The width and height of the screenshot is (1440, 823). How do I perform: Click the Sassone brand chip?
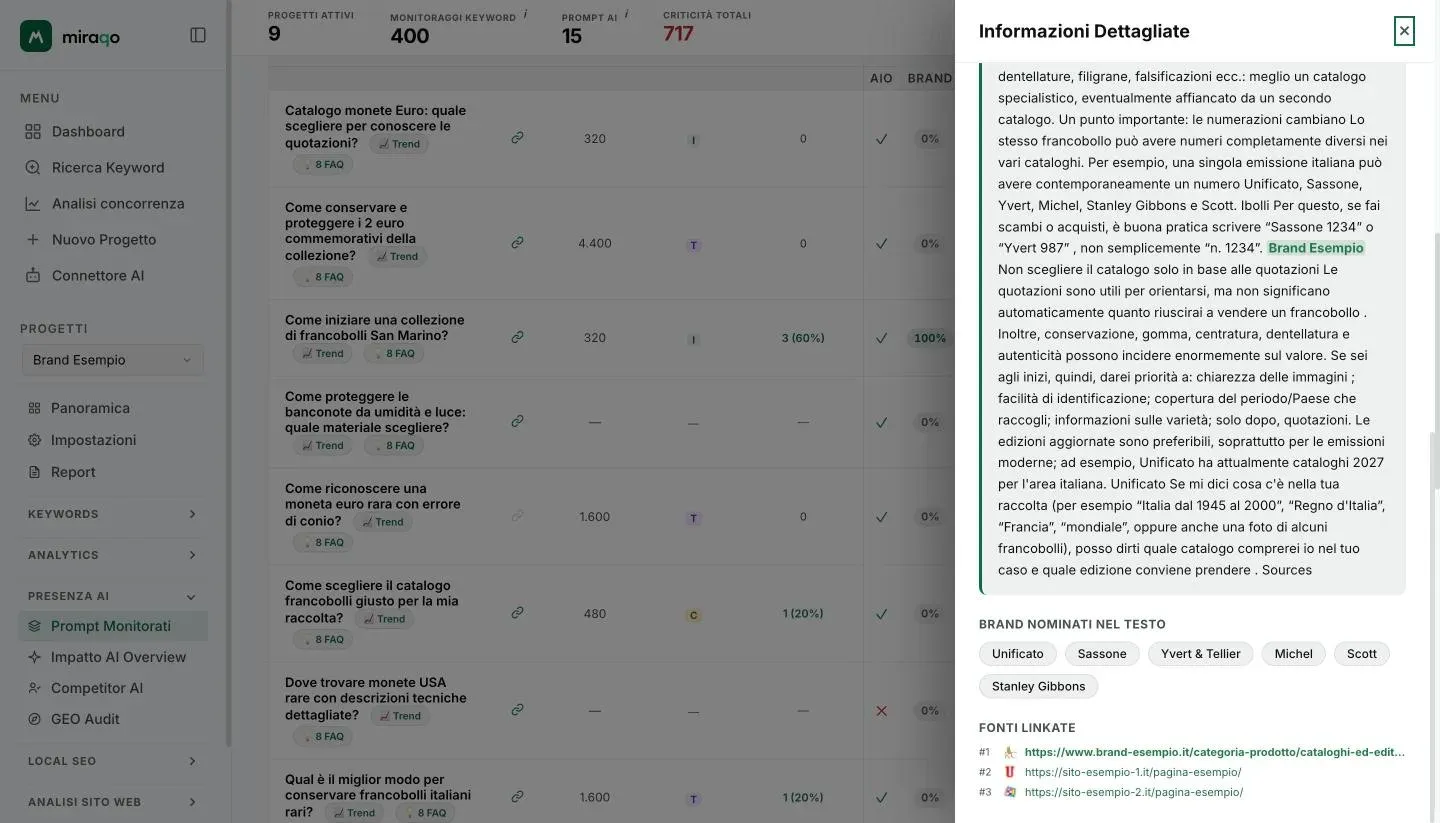click(1102, 654)
